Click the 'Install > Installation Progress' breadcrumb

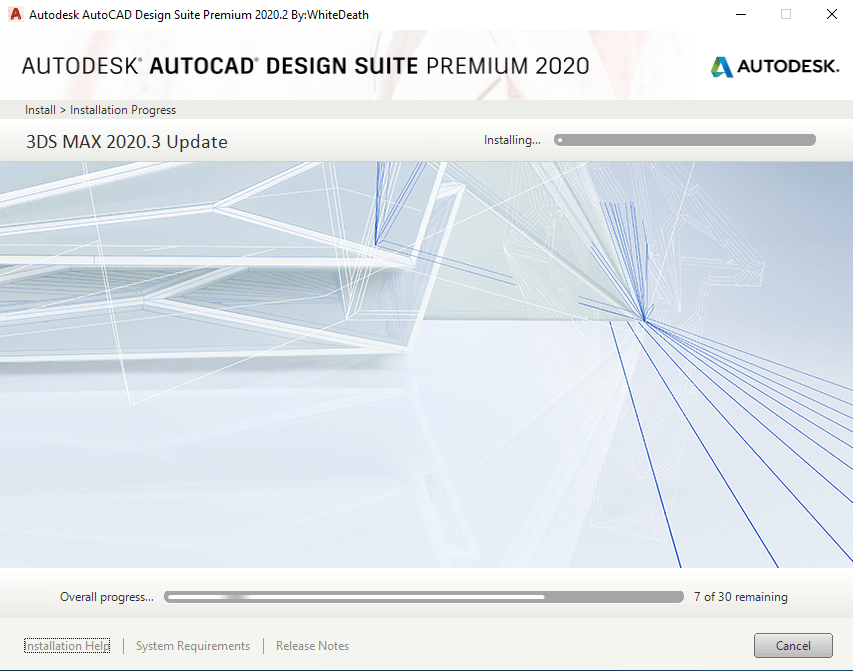[x=101, y=110]
